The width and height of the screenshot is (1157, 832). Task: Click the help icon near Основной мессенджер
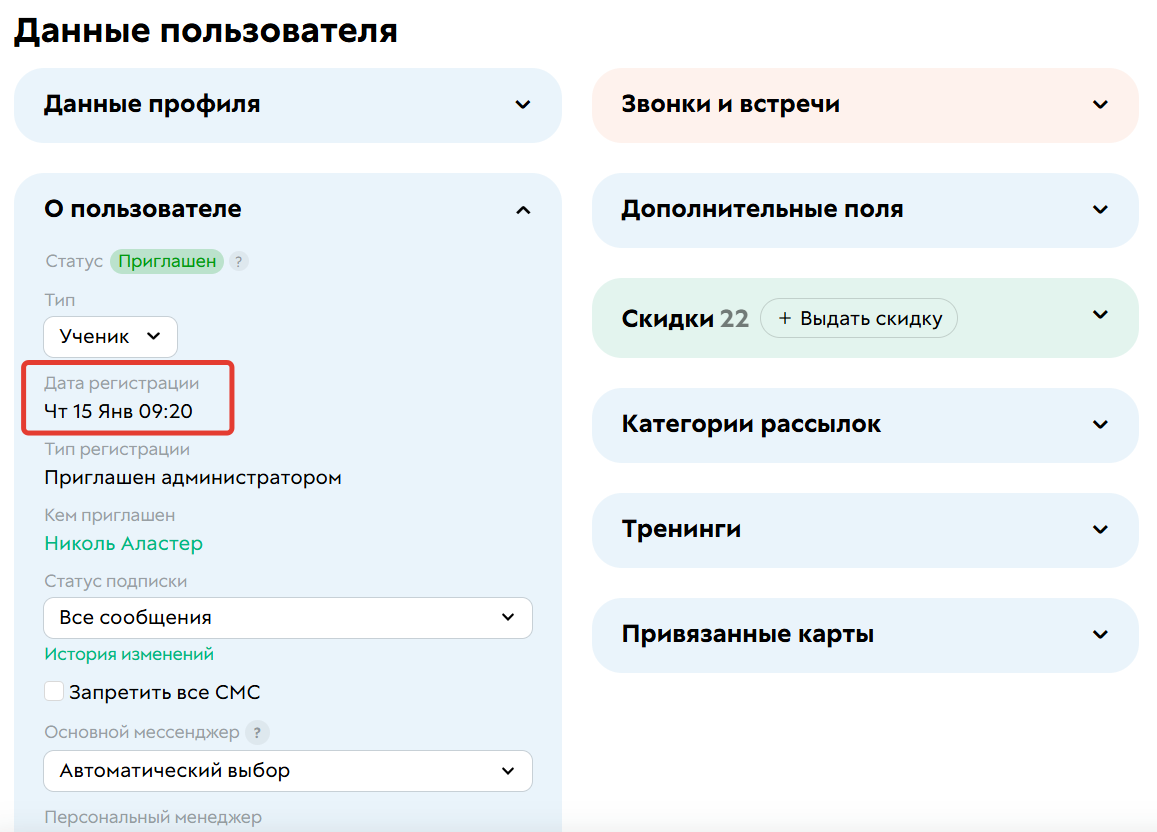tap(257, 733)
